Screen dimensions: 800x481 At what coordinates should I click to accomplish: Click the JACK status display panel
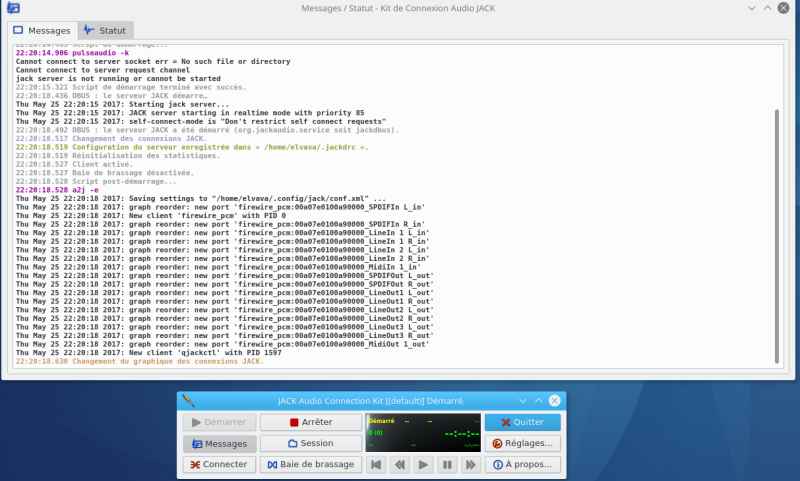(423, 433)
